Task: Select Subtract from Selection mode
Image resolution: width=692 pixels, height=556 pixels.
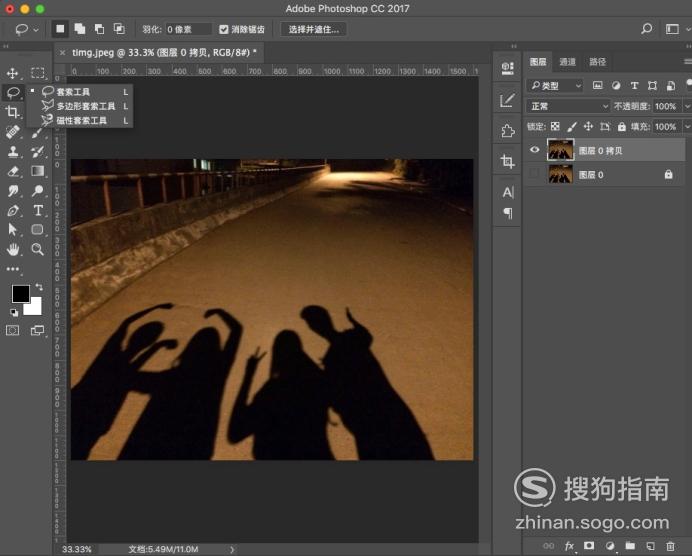Action: pyautogui.click(x=100, y=29)
